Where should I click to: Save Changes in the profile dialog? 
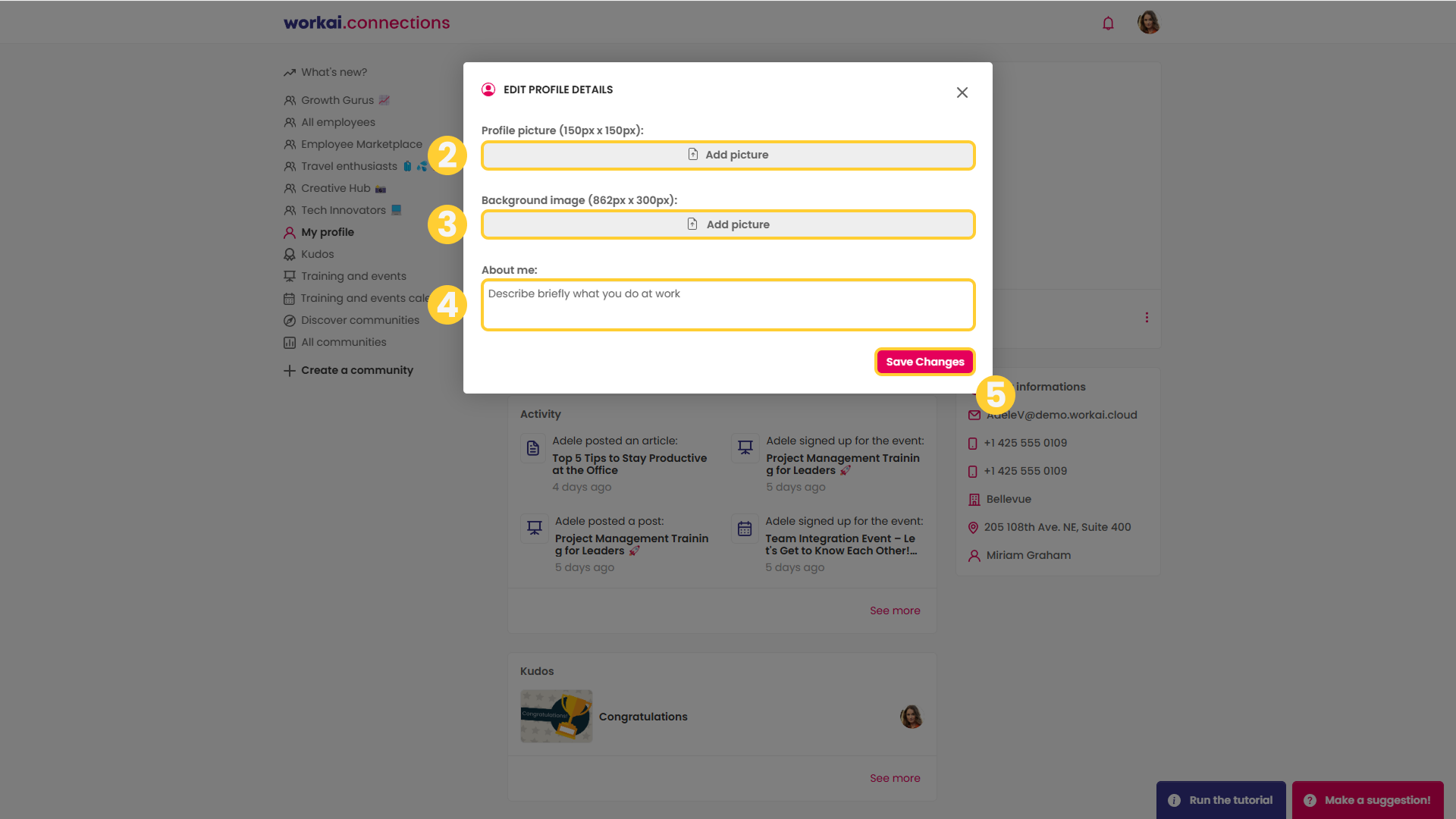[924, 362]
